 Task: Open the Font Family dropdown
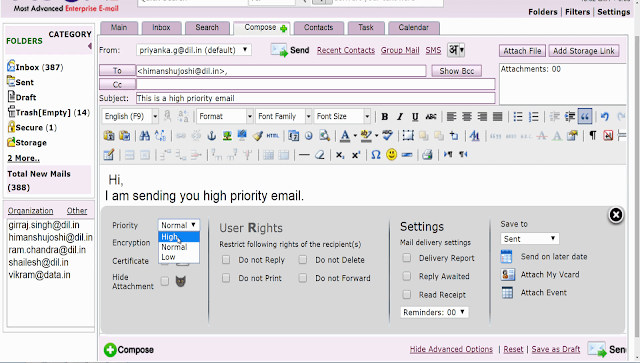(284, 116)
